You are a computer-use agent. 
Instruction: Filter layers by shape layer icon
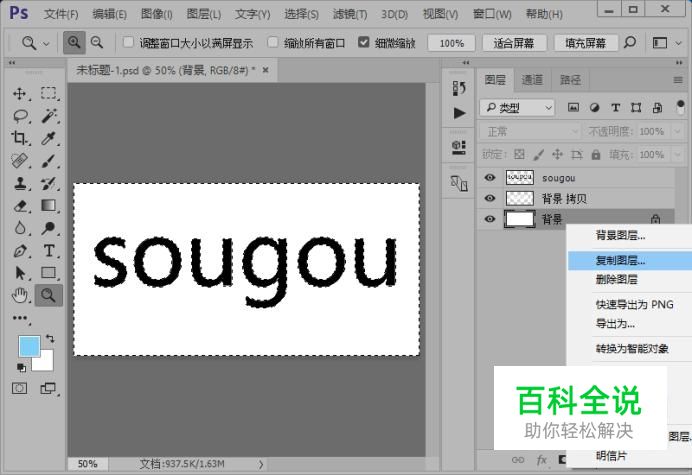pyautogui.click(x=636, y=107)
